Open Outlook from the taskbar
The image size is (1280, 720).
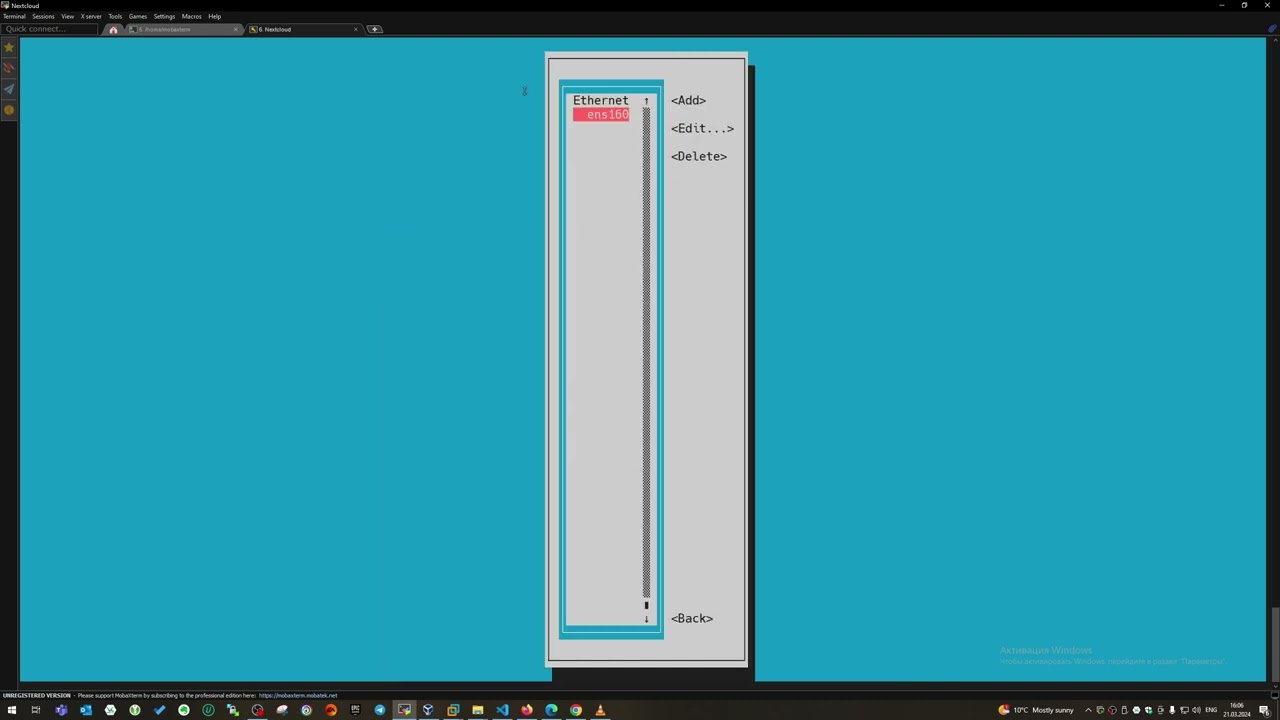coord(86,710)
